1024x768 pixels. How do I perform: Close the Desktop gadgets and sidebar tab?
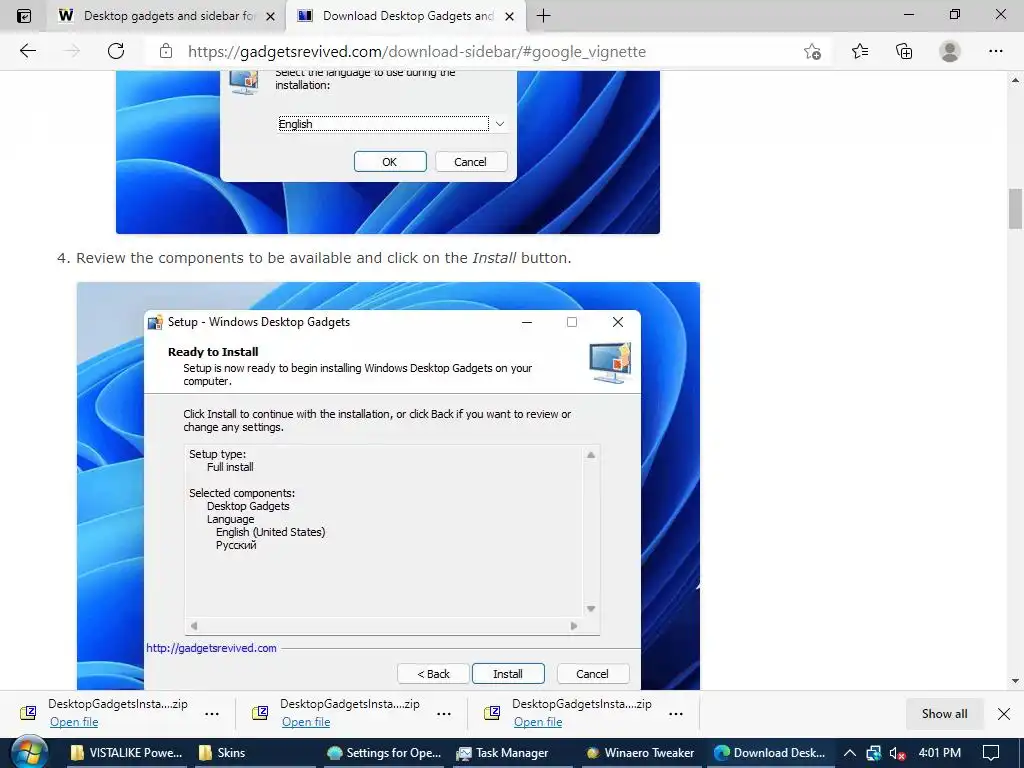point(270,16)
